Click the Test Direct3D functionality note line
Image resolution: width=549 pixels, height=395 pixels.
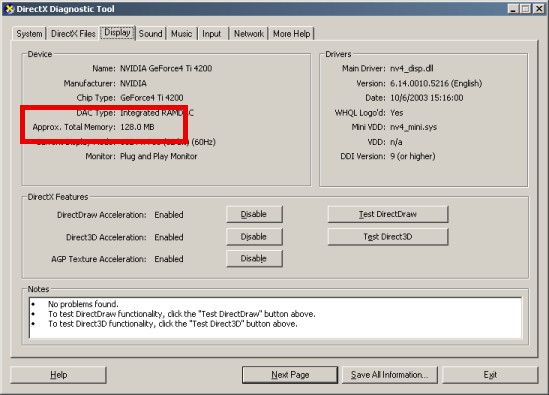pos(173,324)
